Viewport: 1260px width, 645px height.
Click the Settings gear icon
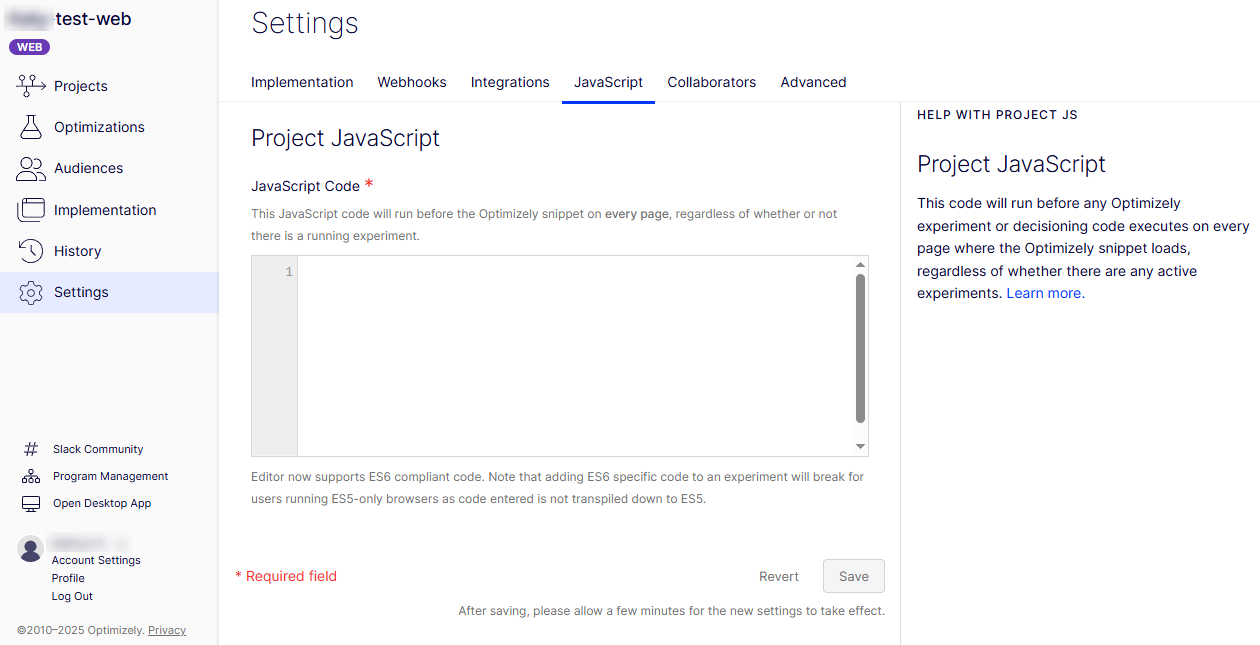tap(31, 292)
